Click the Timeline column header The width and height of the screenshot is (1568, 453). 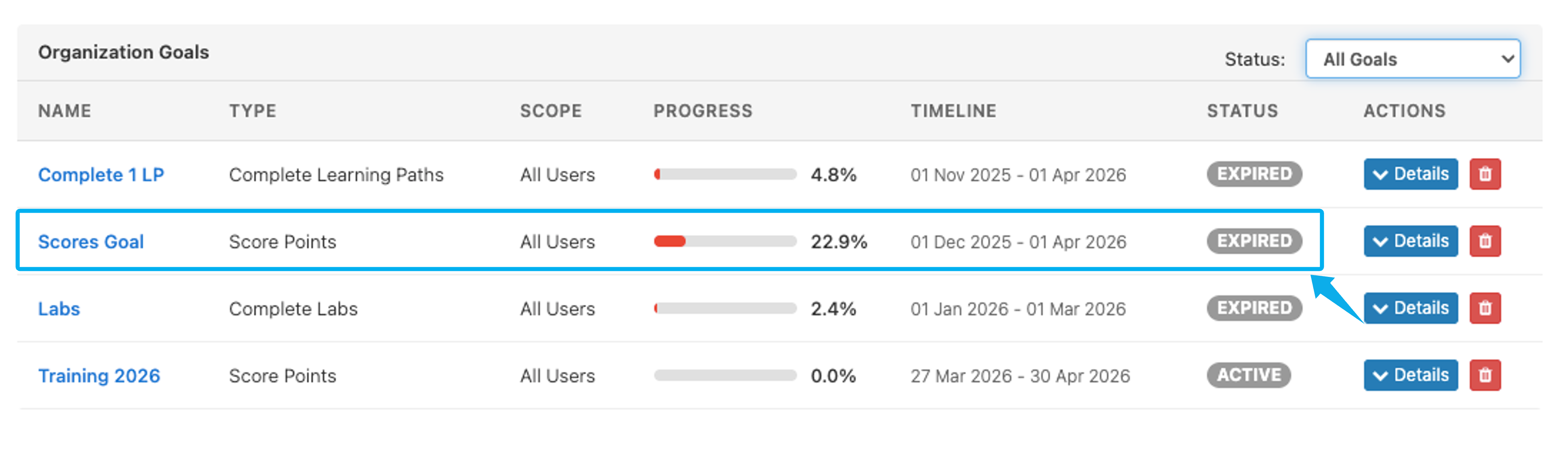click(x=953, y=111)
